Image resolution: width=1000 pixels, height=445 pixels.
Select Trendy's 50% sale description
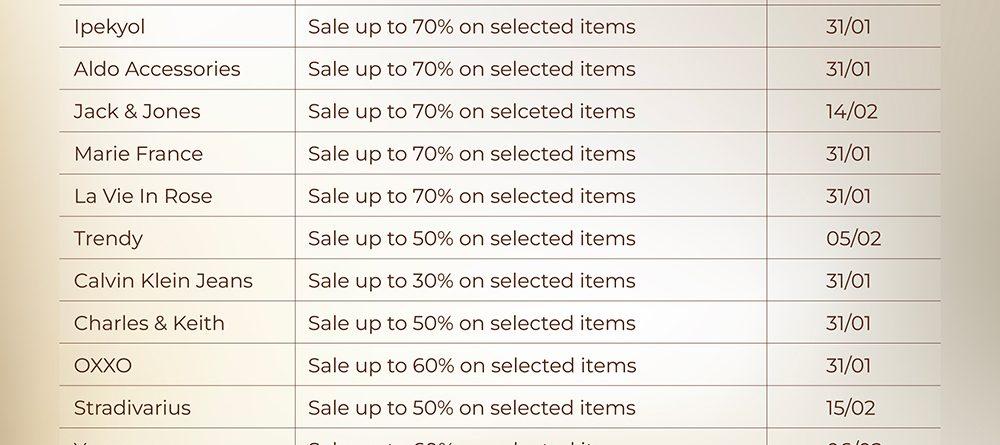(x=471, y=239)
